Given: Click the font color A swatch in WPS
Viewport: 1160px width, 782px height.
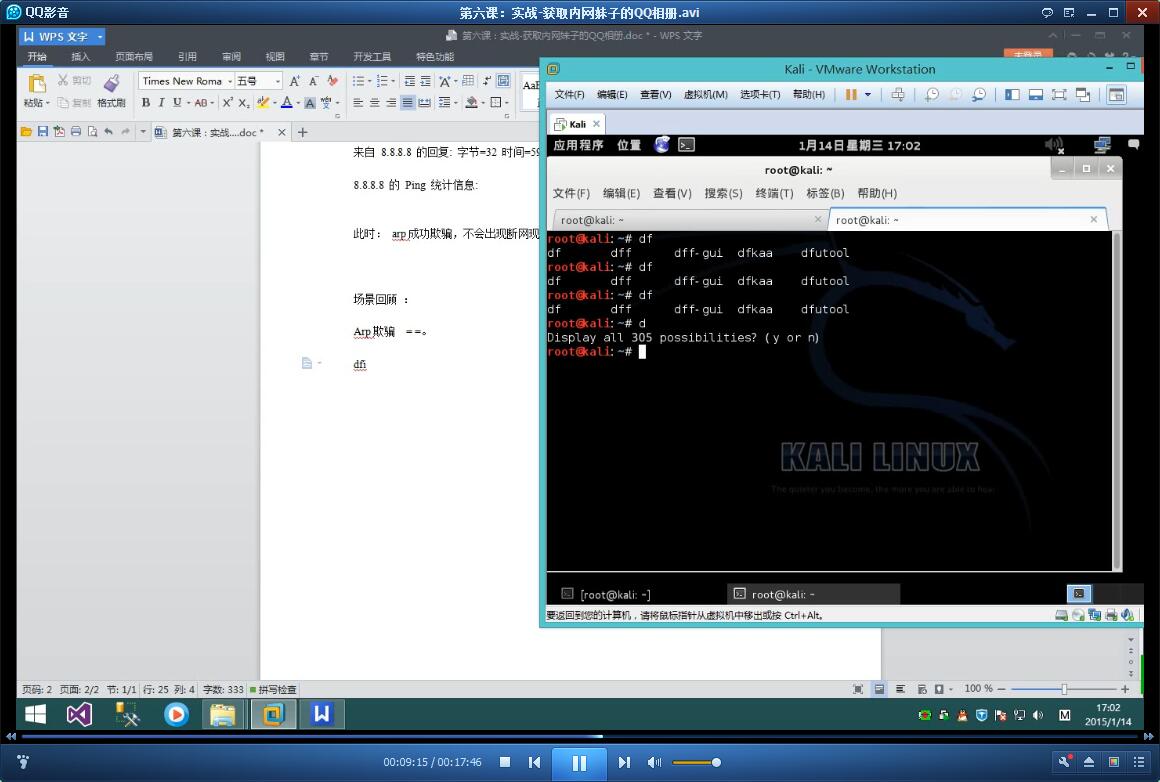Looking at the screenshot, I should [x=286, y=103].
